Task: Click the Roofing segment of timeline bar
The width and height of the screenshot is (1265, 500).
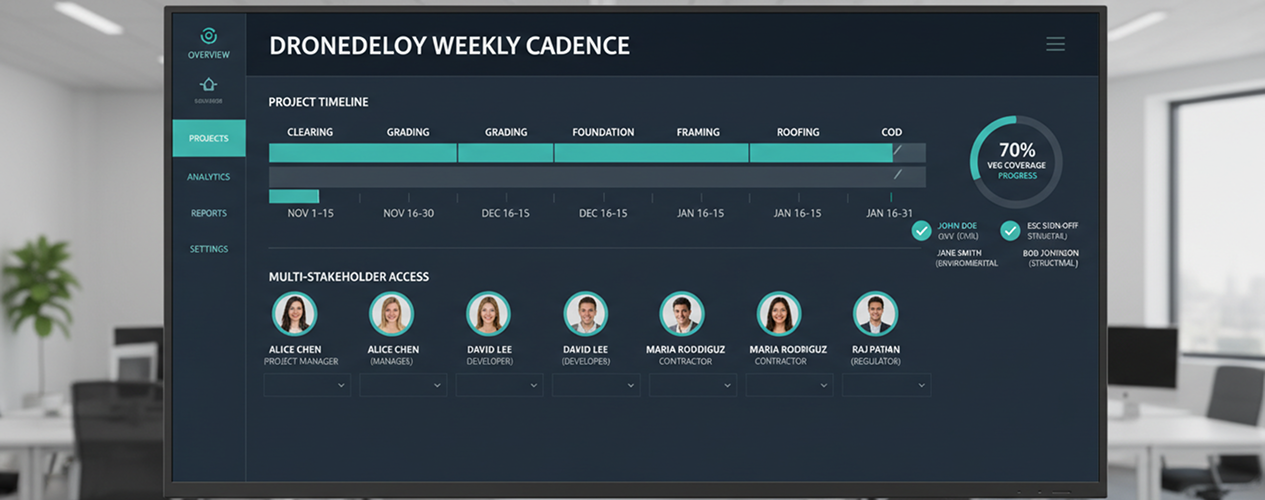Action: [x=821, y=153]
